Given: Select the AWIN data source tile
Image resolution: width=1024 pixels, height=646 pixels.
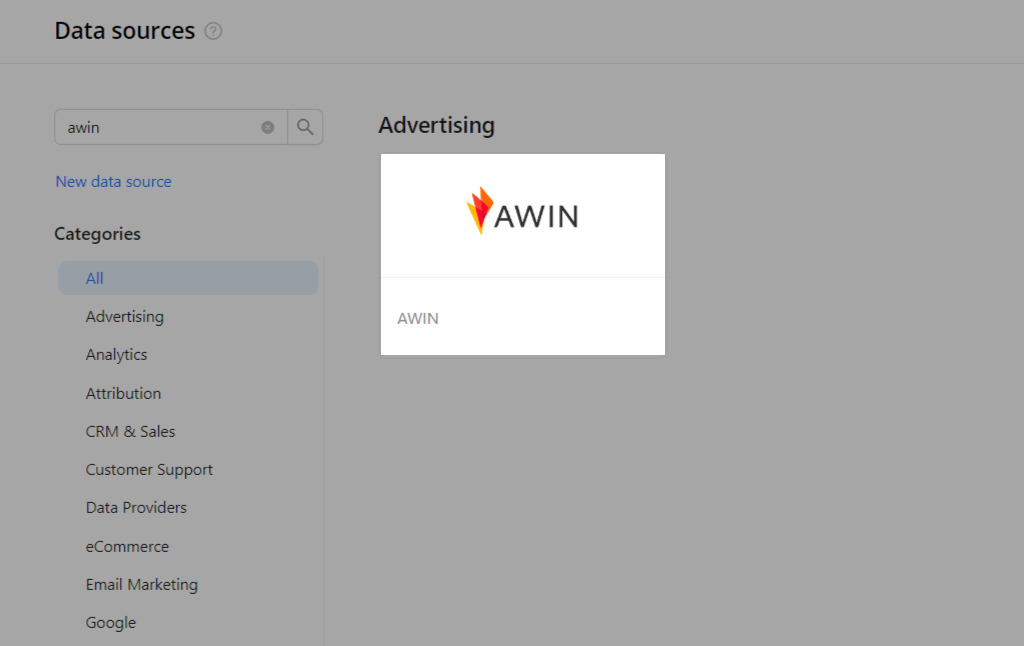Looking at the screenshot, I should tap(522, 254).
